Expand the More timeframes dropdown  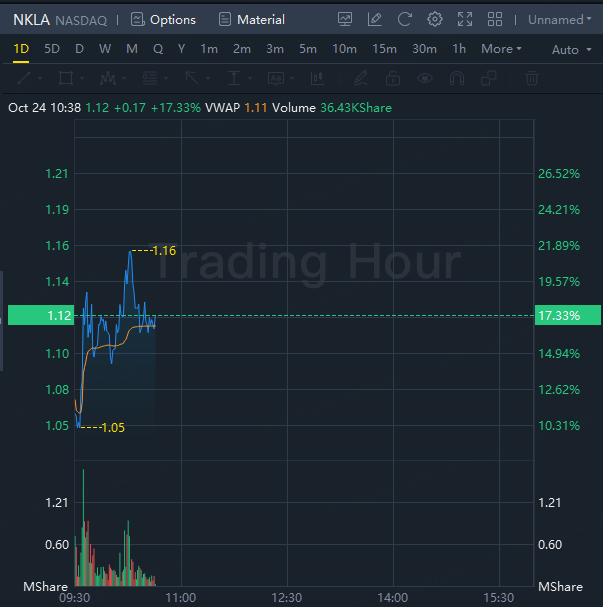click(x=502, y=49)
